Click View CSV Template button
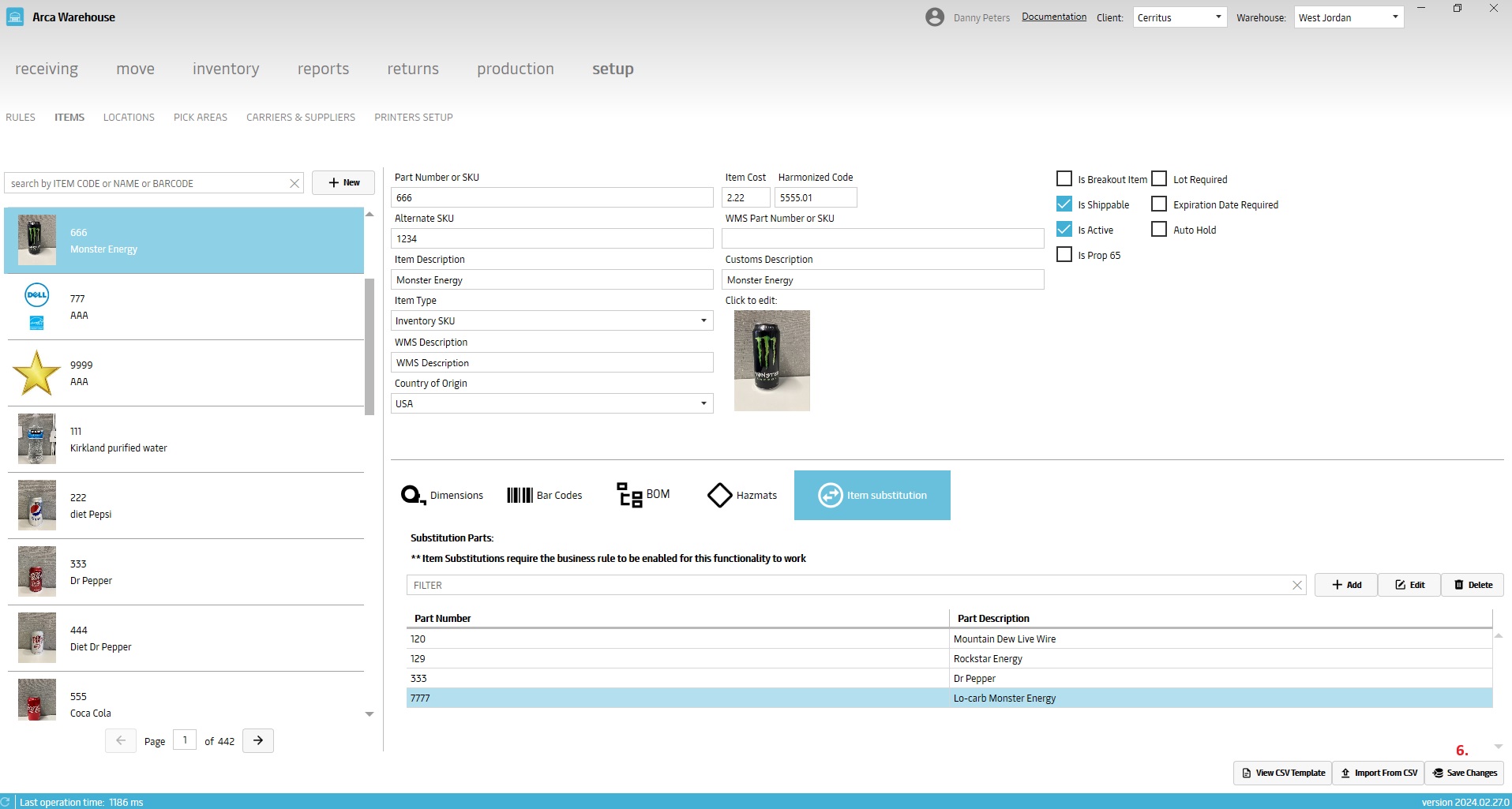 pos(1283,773)
